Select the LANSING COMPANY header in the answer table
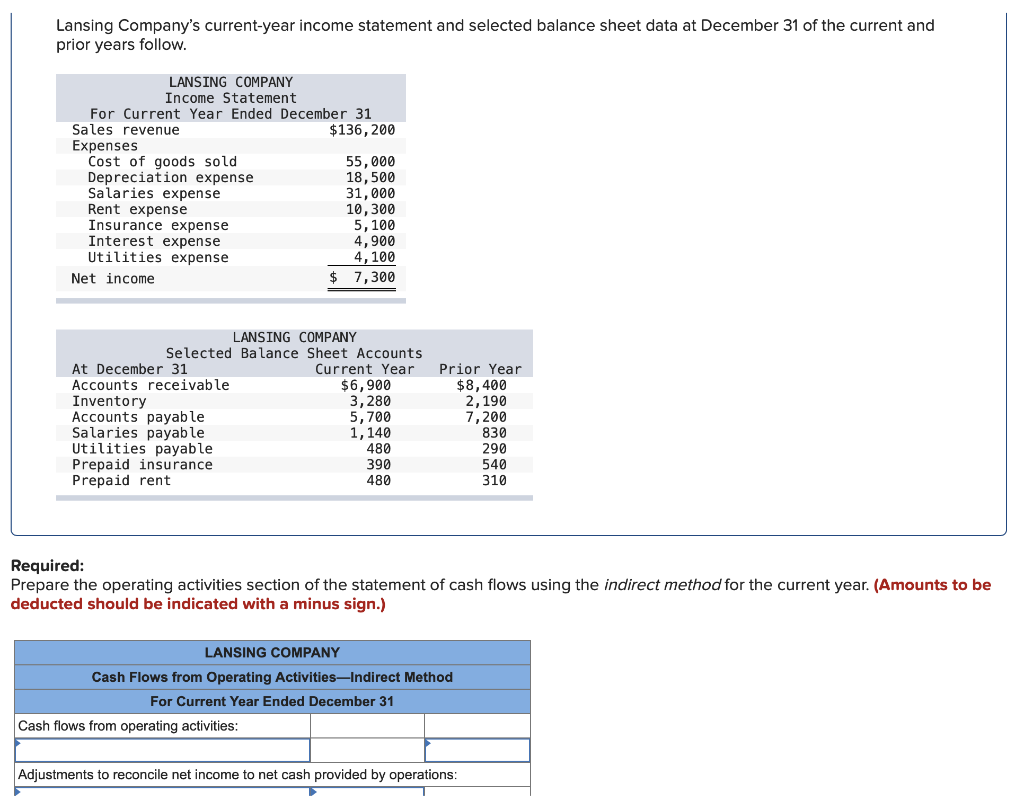 pos(271,652)
